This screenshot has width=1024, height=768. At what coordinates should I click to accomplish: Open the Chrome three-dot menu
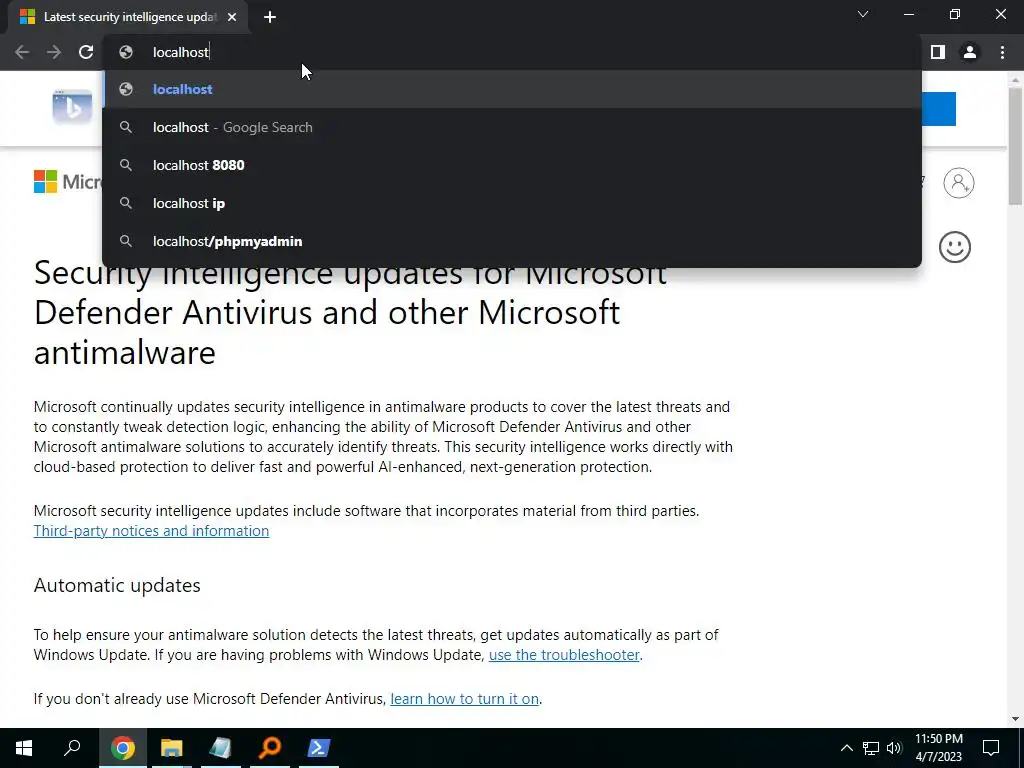[1002, 52]
